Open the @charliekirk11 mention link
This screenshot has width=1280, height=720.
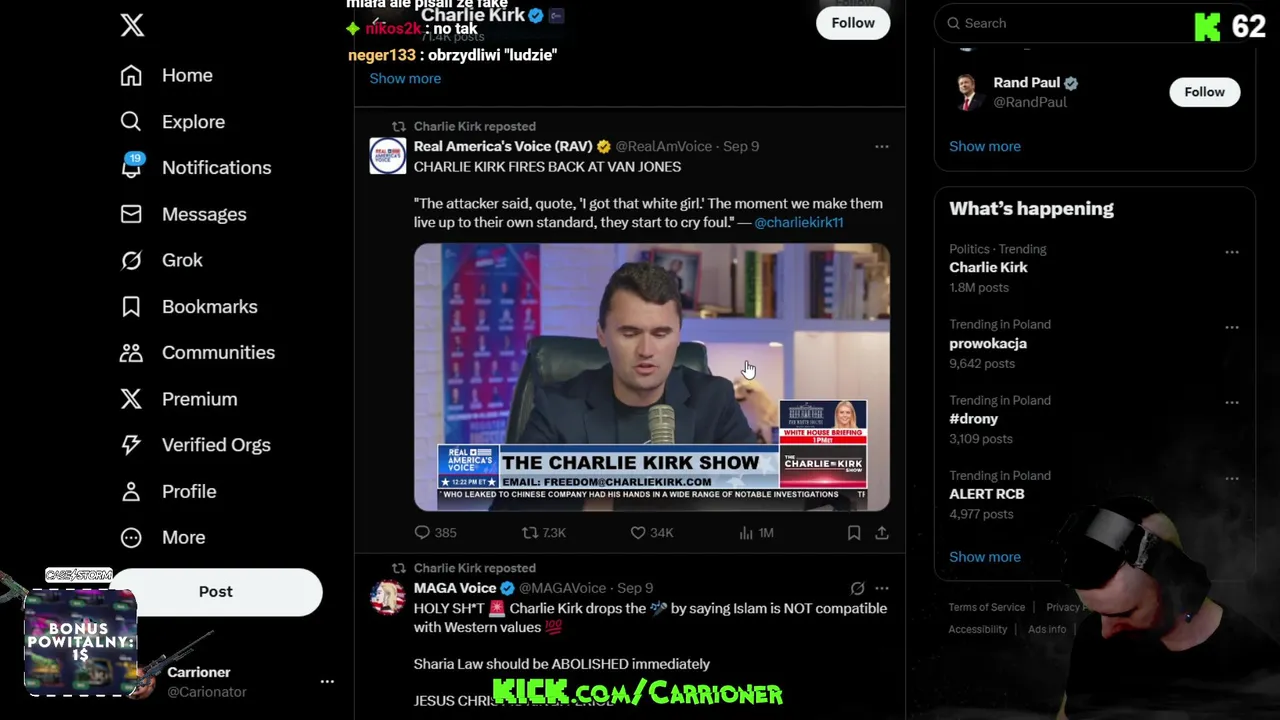point(798,222)
